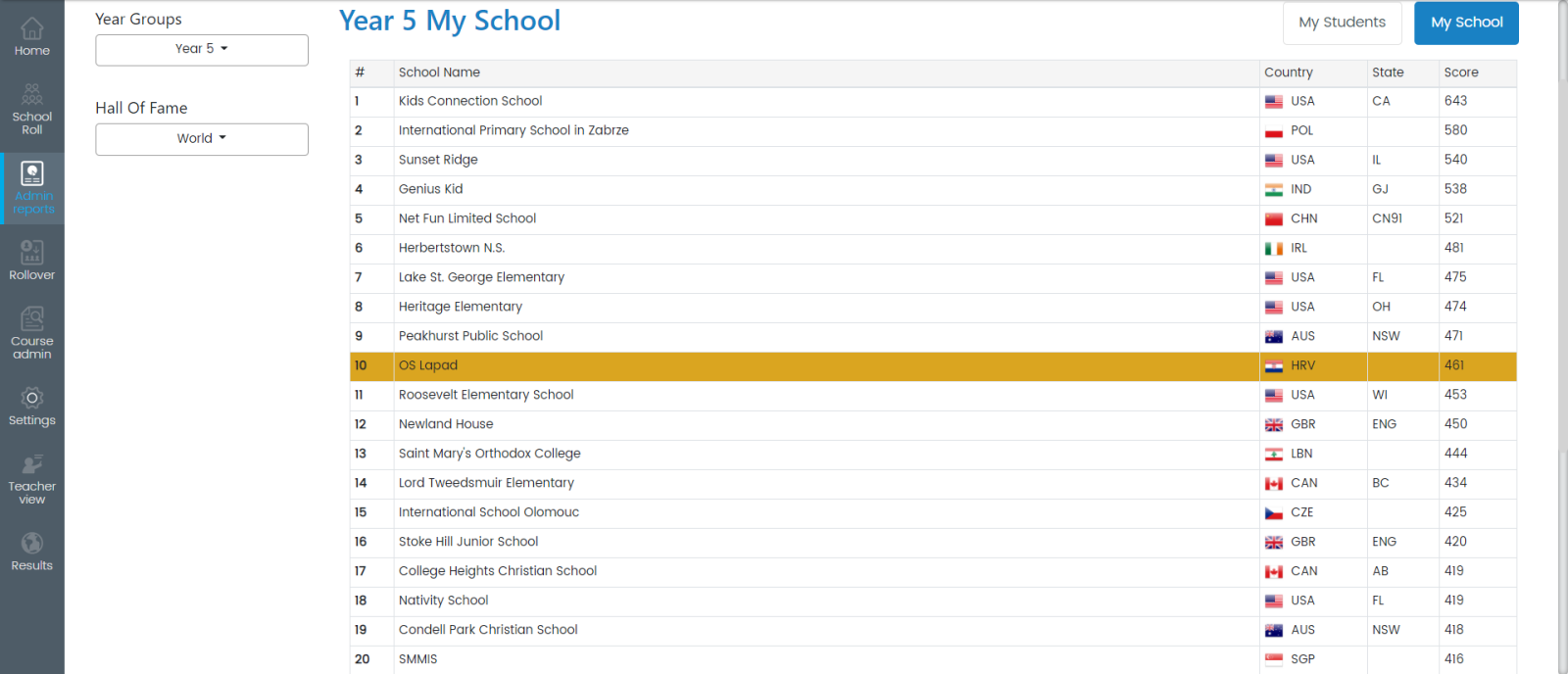The height and width of the screenshot is (674, 1568).
Task: Expand the Year 5 year group dropdown
Action: tap(202, 50)
